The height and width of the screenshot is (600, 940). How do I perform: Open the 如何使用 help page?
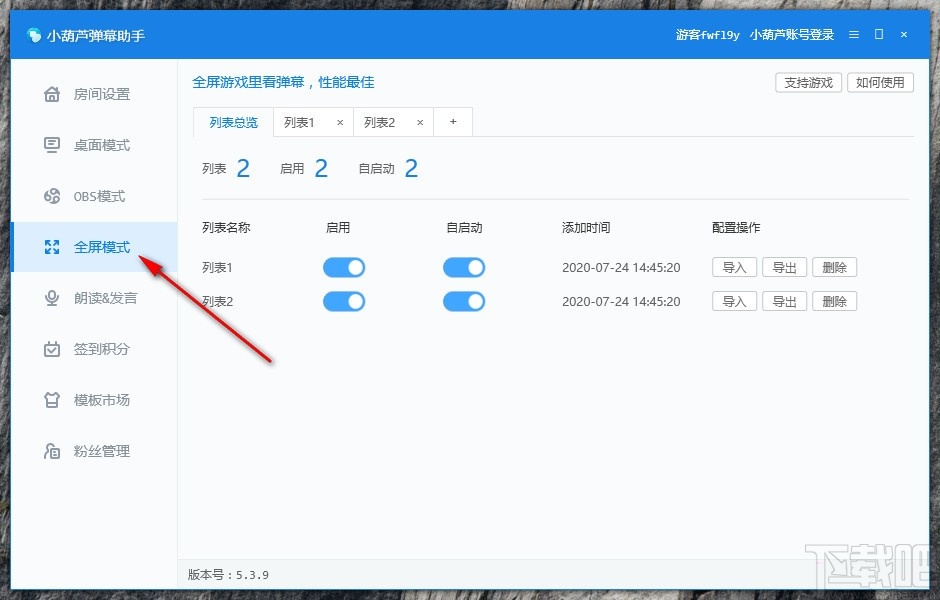point(880,83)
